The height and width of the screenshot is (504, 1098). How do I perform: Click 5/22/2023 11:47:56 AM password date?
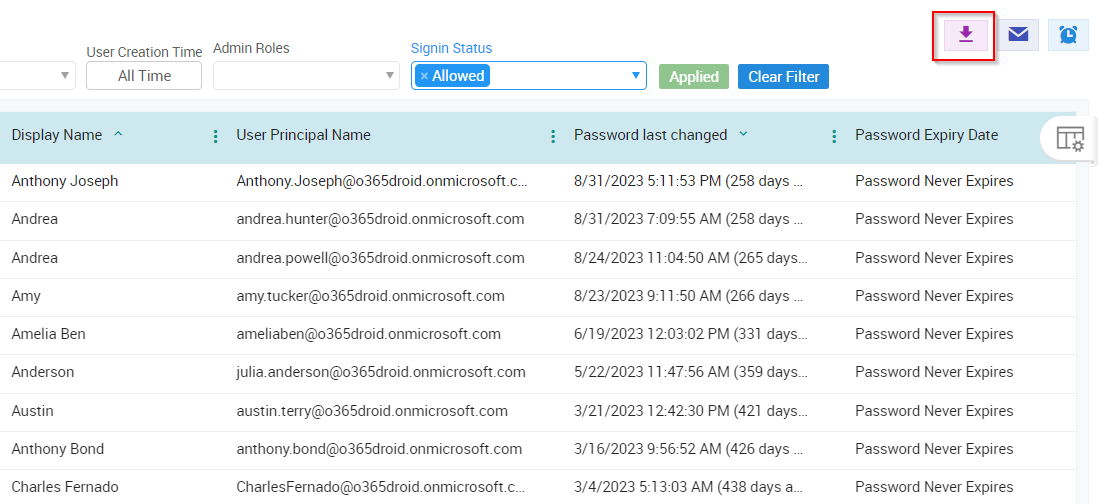(690, 372)
